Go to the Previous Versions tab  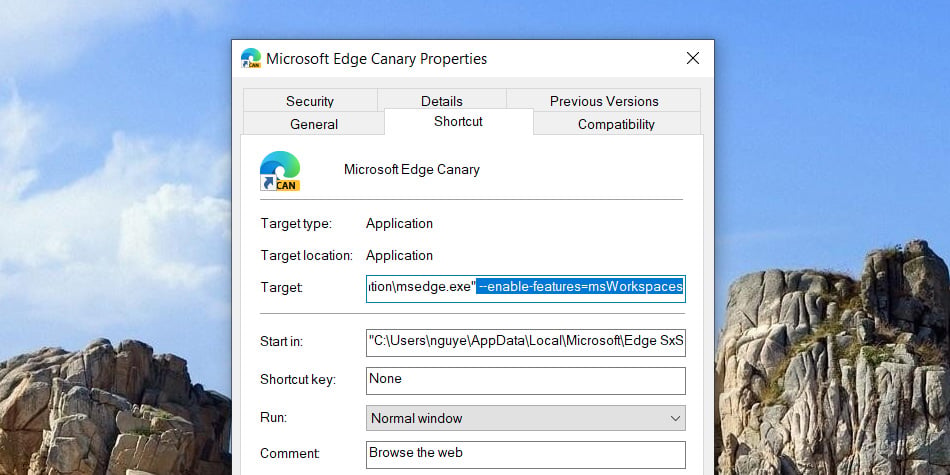604,101
